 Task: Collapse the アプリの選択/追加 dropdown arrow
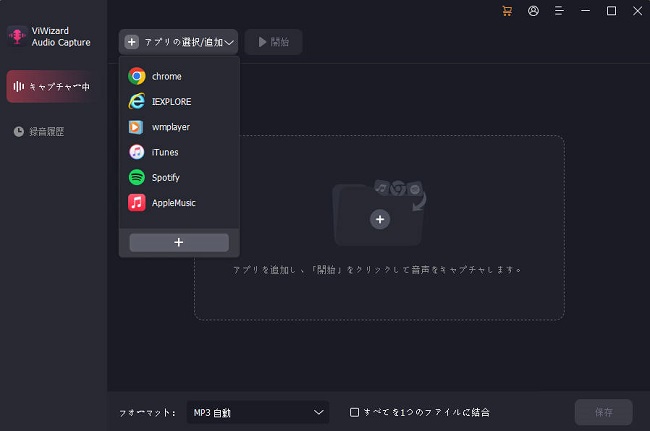pos(229,42)
